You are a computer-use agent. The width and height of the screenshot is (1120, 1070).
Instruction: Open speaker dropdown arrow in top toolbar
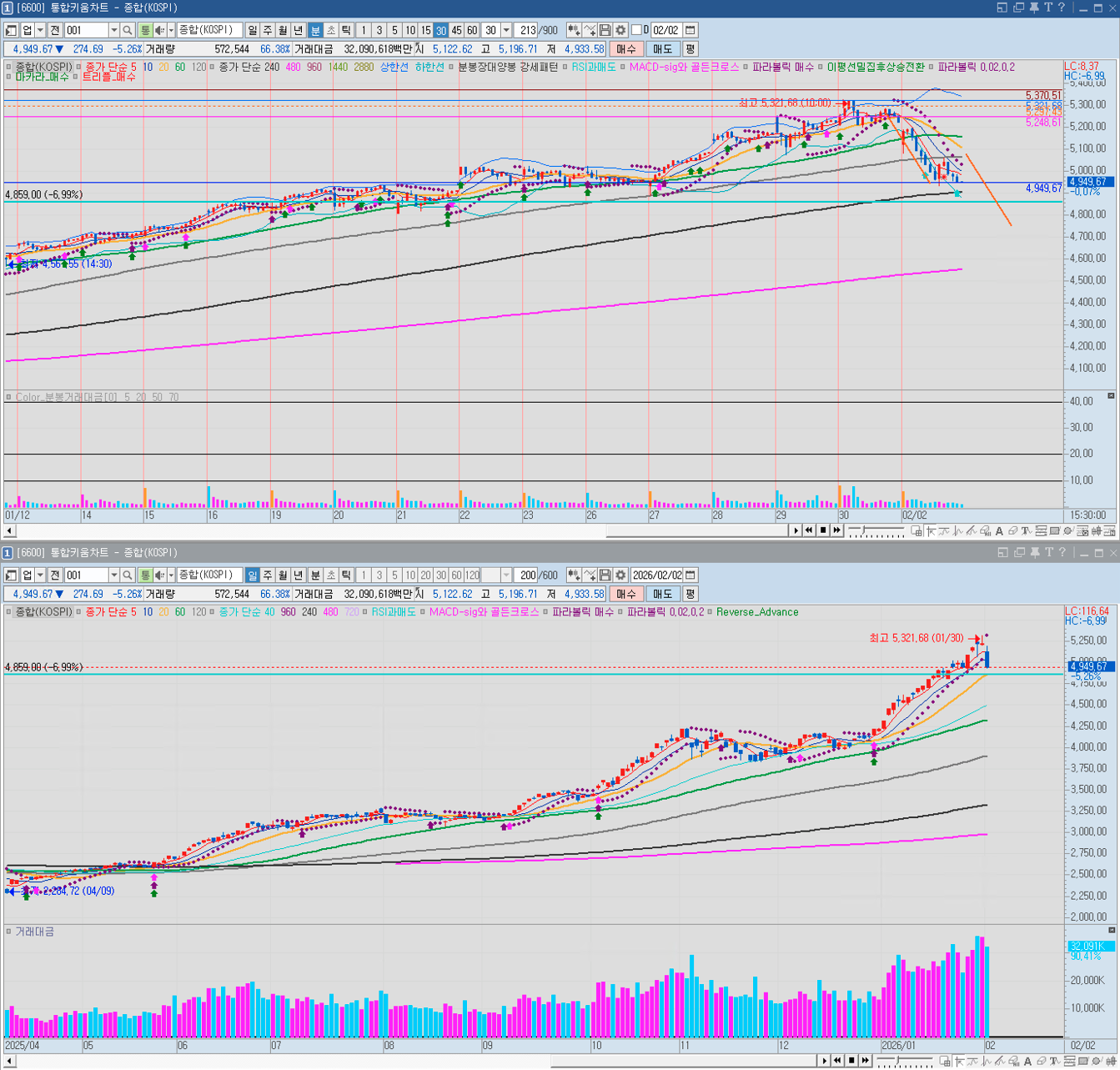click(x=171, y=30)
